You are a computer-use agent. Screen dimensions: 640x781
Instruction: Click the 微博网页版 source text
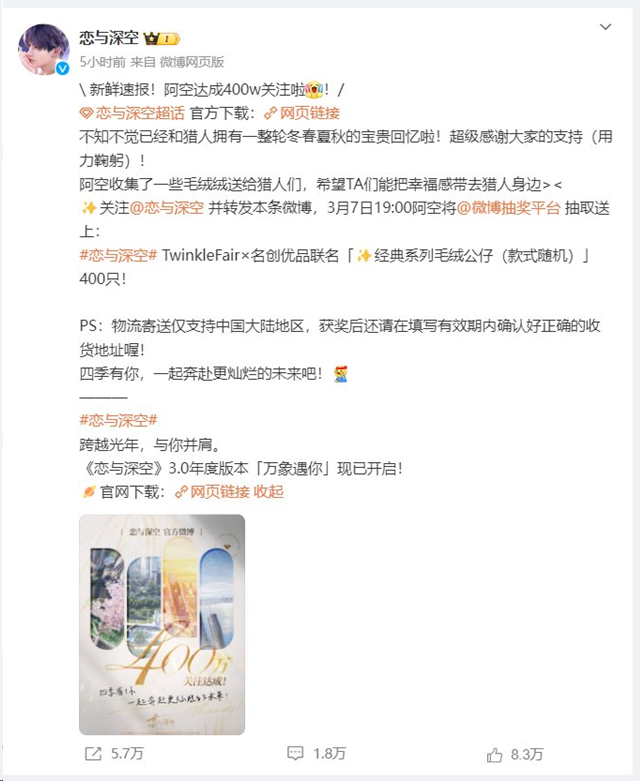tap(192, 62)
